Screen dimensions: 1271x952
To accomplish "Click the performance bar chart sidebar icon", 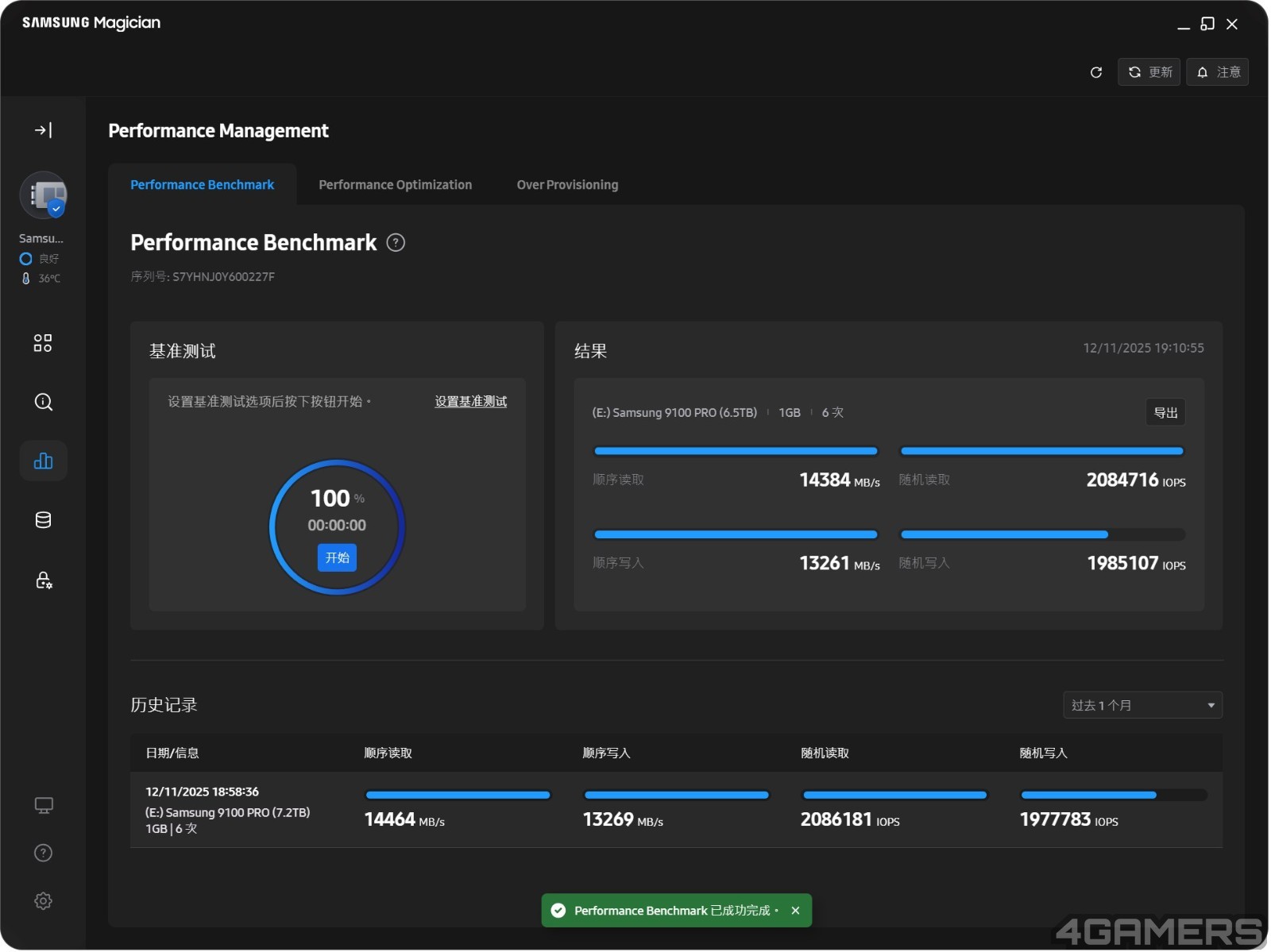I will pyautogui.click(x=43, y=461).
